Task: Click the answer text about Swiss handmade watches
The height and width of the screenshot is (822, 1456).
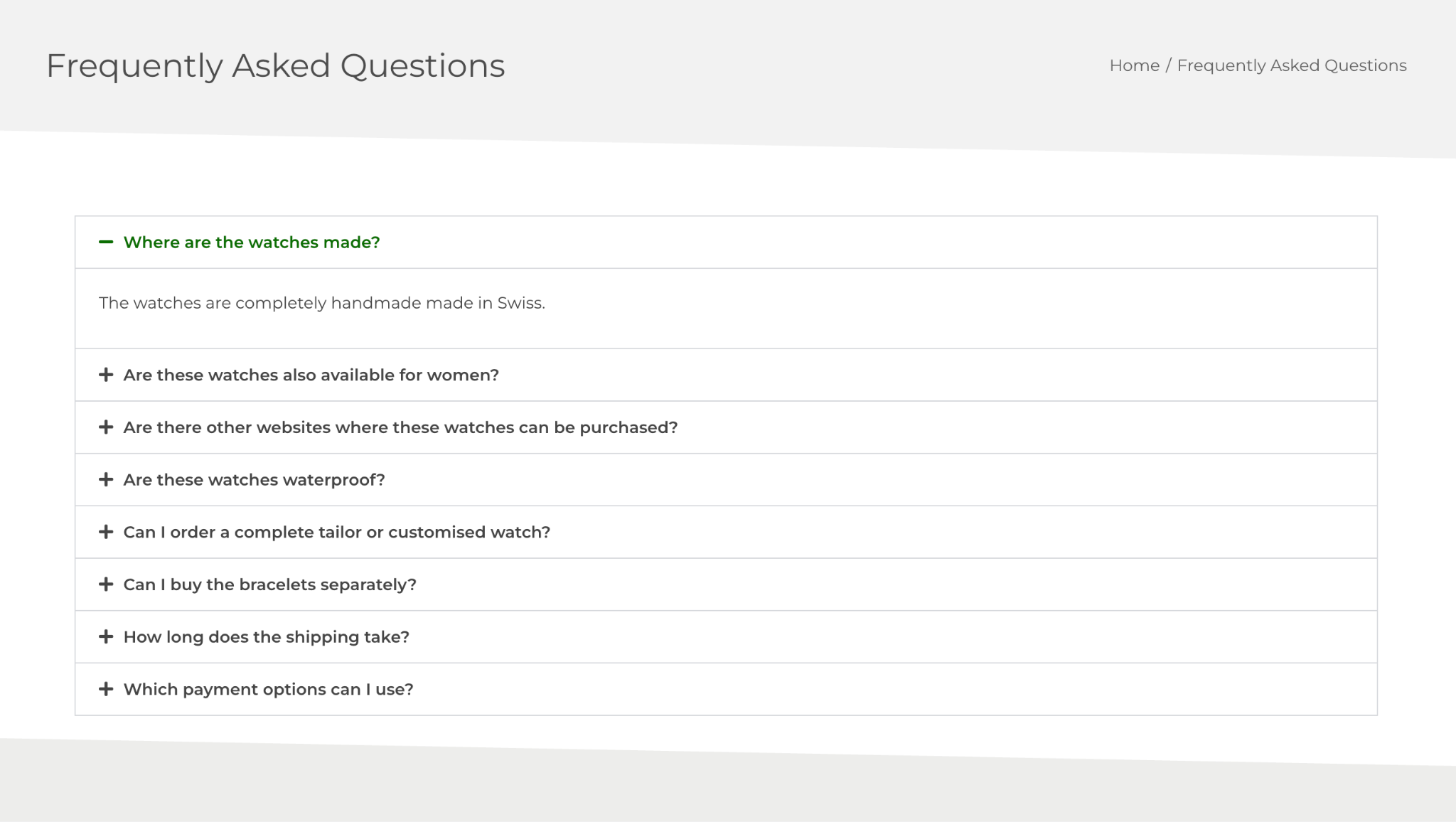Action: point(321,303)
